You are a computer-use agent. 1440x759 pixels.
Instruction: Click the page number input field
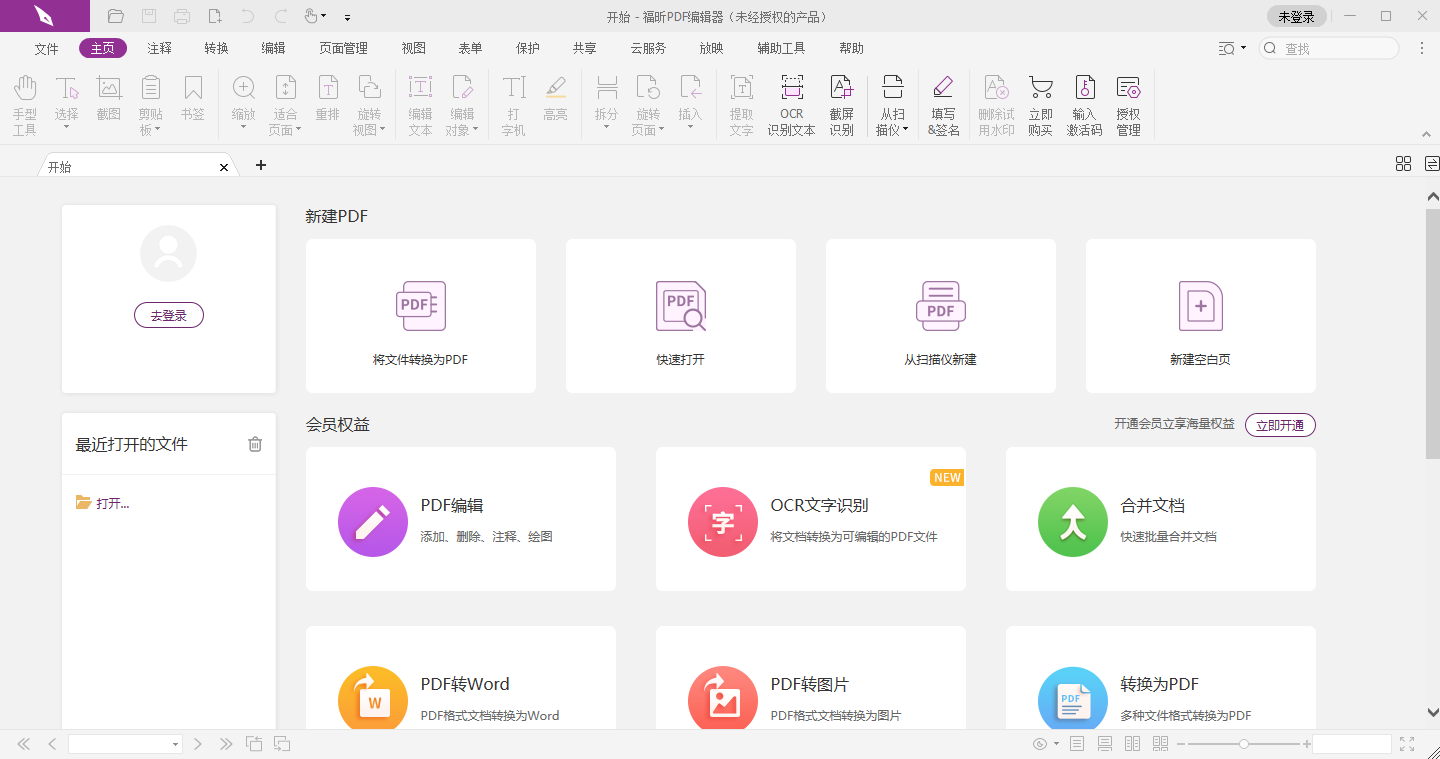pos(120,743)
